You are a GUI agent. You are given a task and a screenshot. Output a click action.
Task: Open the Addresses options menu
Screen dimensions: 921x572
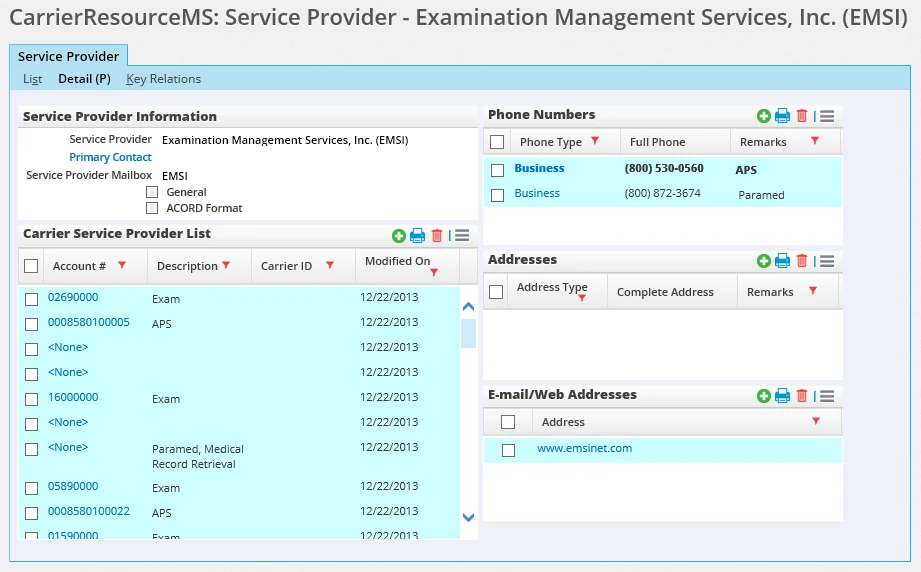tap(827, 261)
